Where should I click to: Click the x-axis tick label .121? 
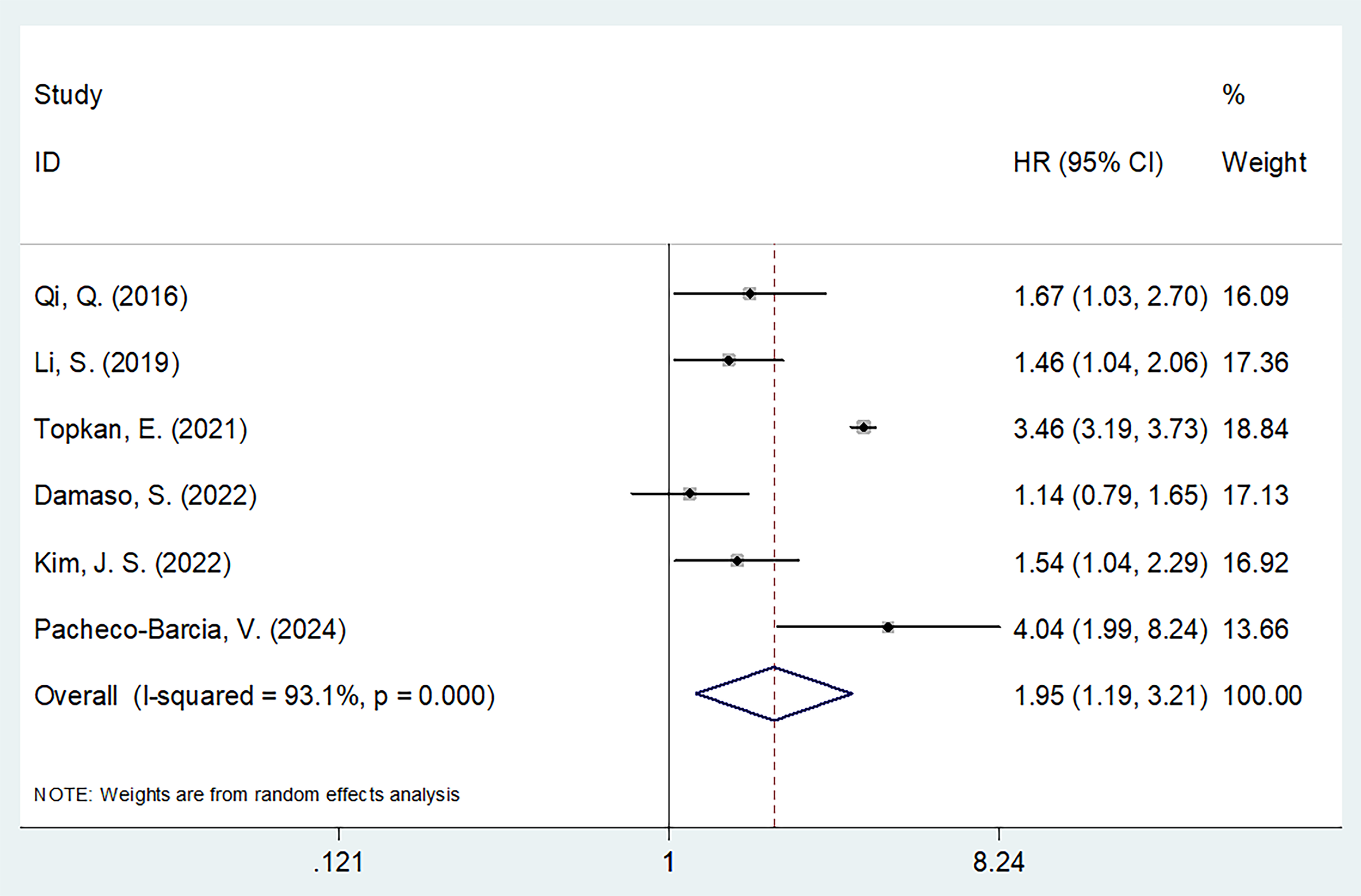[x=339, y=862]
